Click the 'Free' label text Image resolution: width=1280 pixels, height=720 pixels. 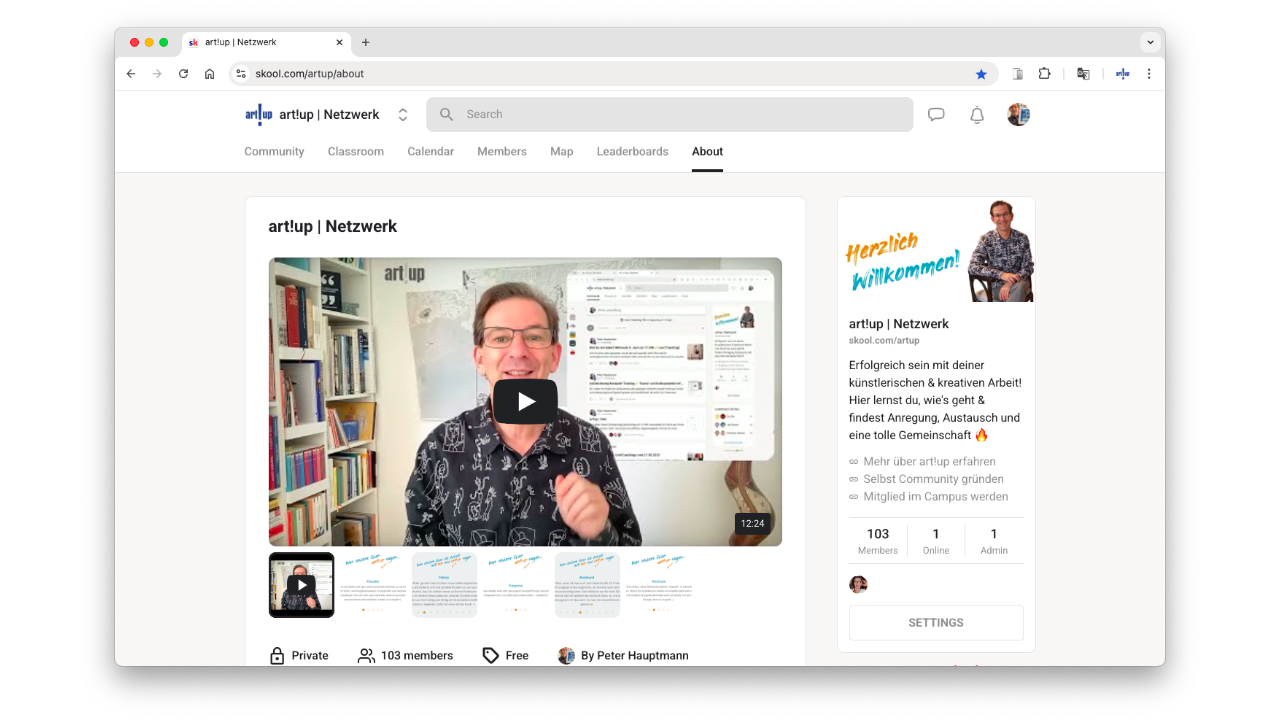pos(517,656)
